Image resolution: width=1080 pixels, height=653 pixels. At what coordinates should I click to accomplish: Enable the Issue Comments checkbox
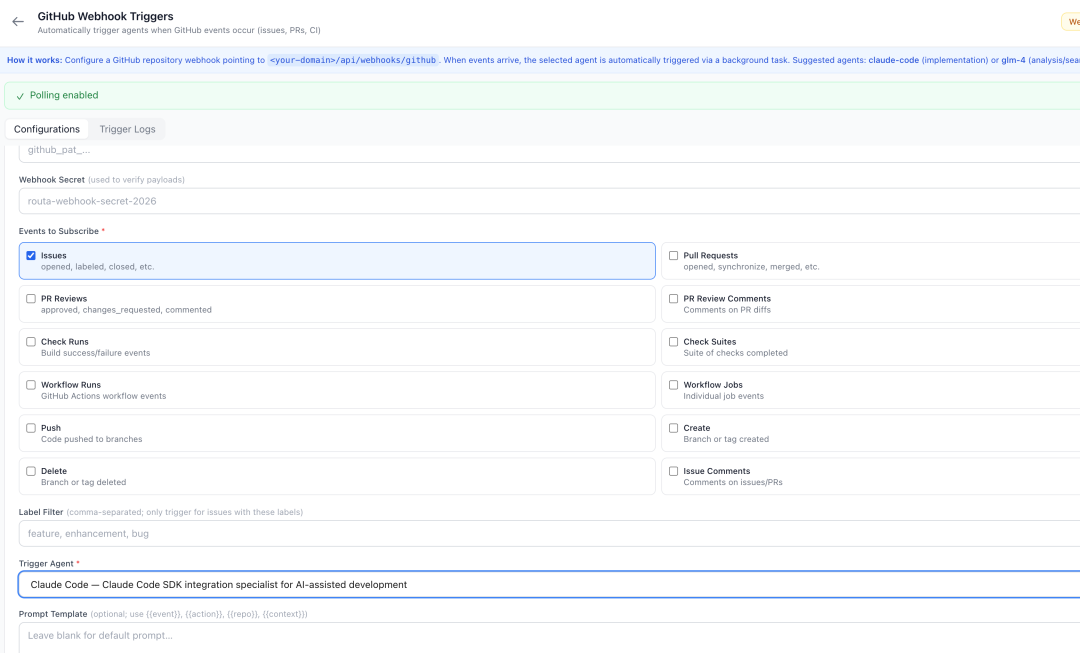tap(674, 471)
